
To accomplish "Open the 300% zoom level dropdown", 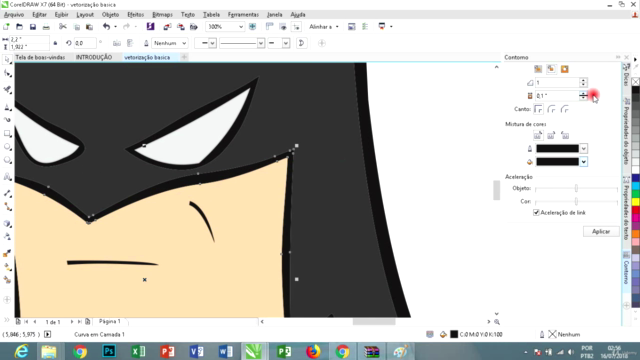I will [241, 27].
